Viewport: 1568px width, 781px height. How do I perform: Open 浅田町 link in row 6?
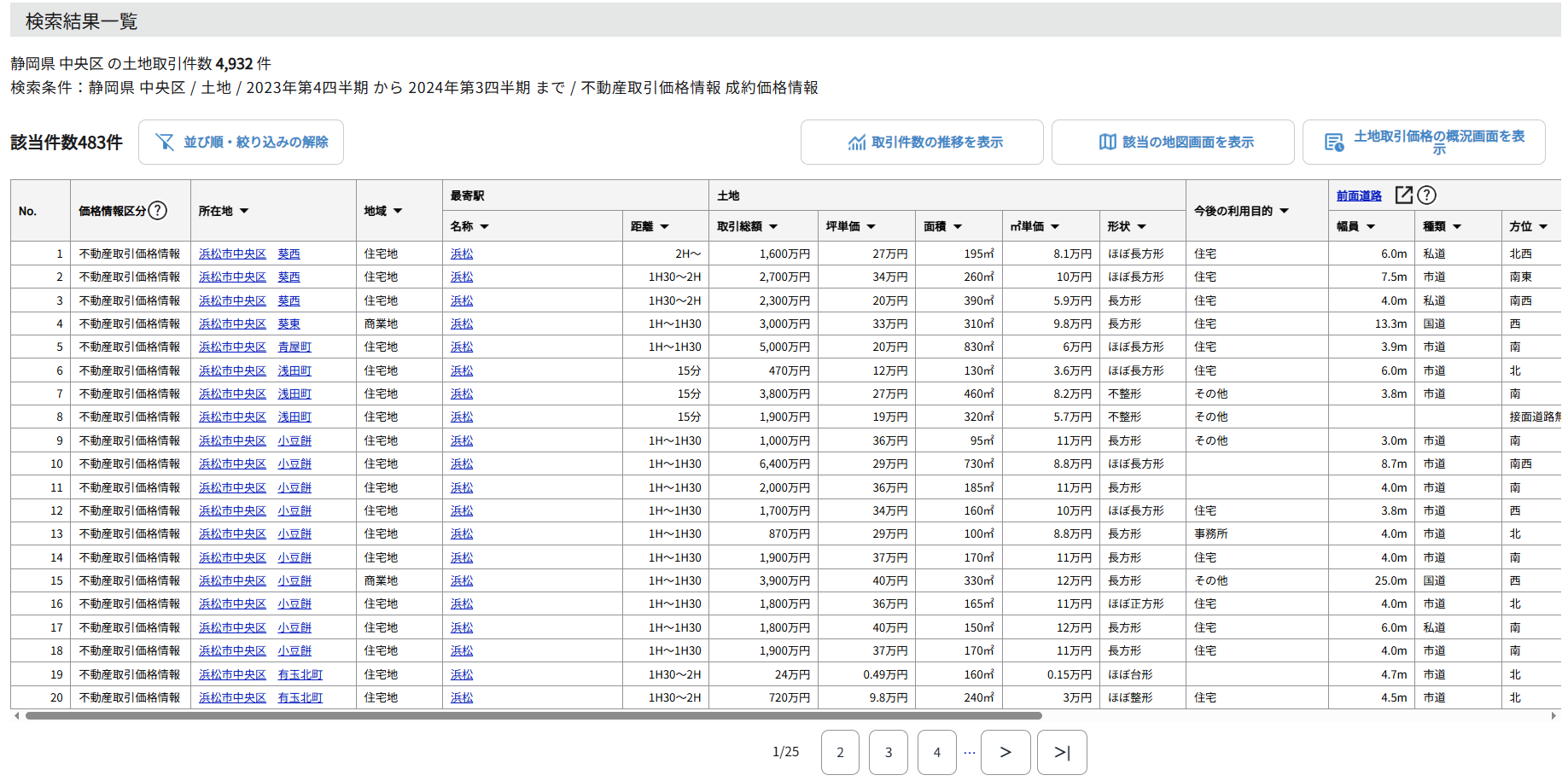click(294, 370)
